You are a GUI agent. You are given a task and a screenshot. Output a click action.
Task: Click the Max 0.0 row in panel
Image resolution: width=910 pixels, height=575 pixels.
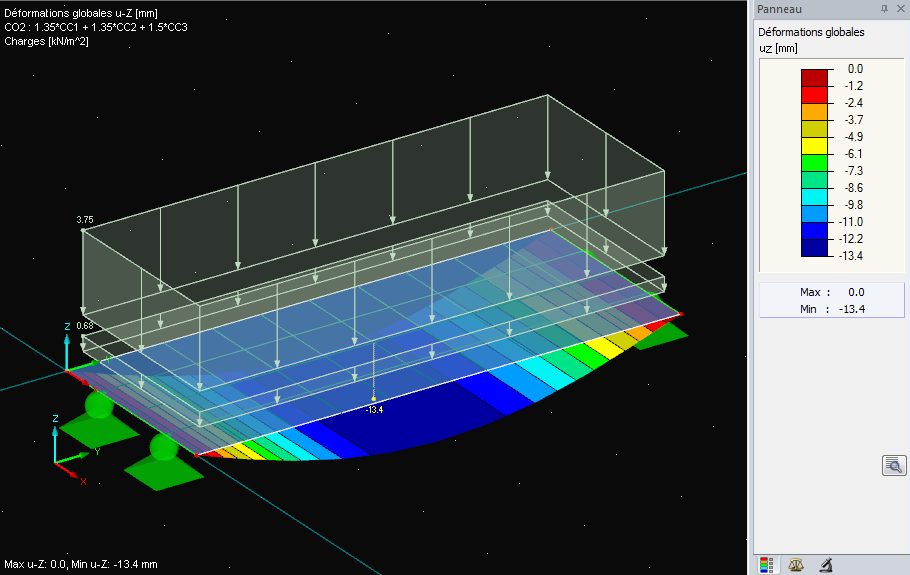pos(832,292)
